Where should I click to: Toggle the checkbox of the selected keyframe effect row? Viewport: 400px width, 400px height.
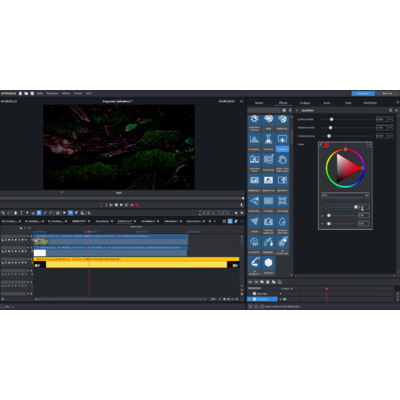pos(254,299)
